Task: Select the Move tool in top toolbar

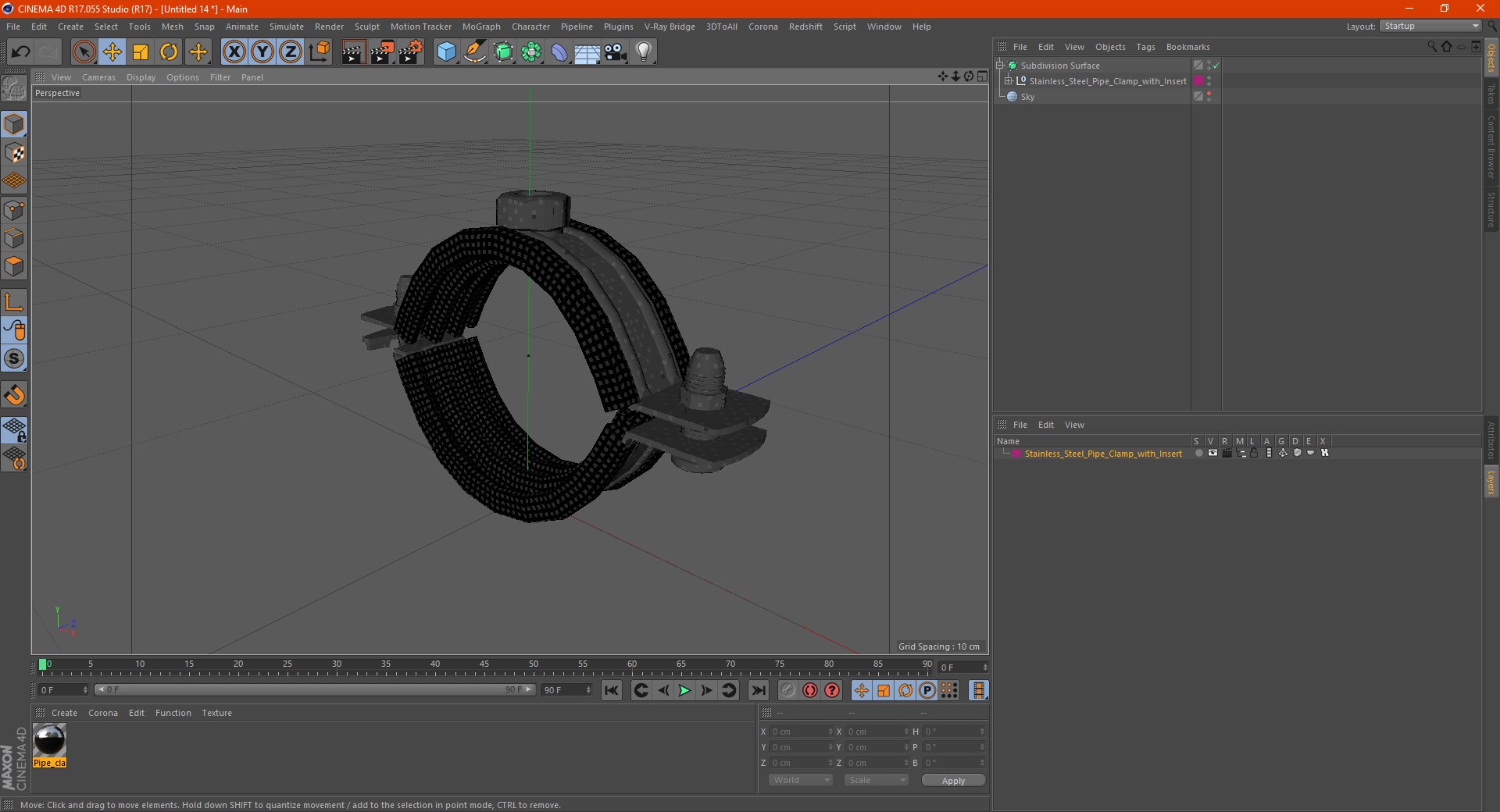Action: (x=112, y=52)
